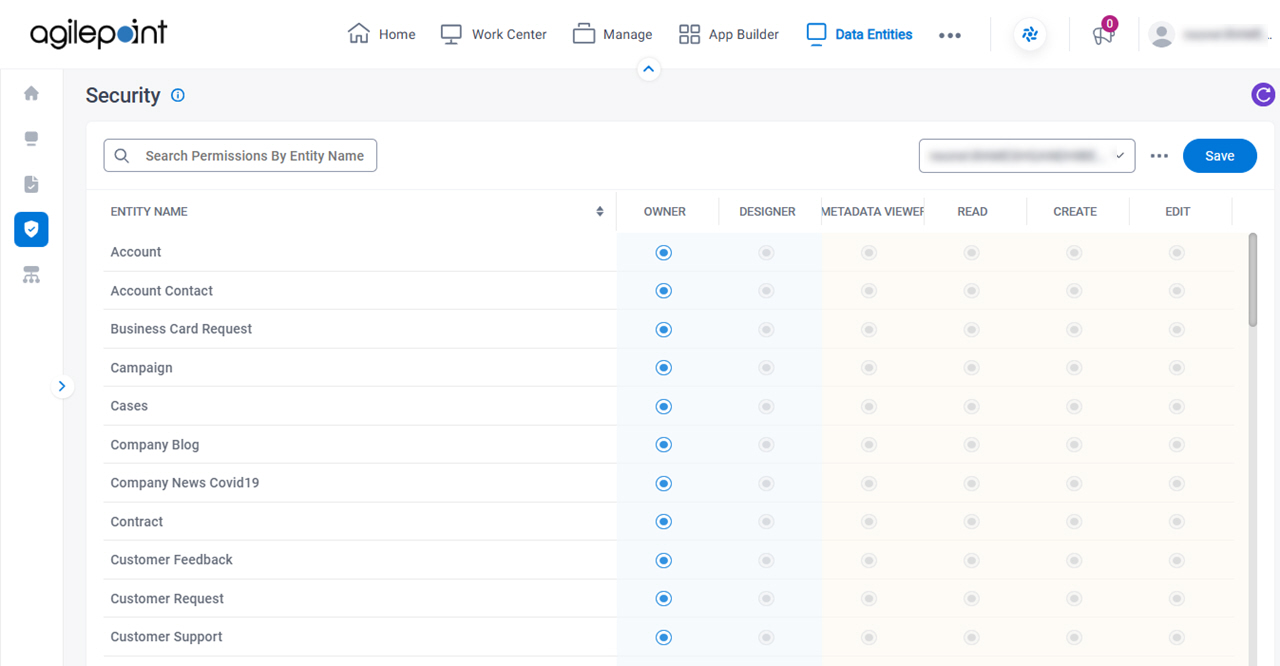Click the Cases entity name
Screen dimensions: 1280x666
coord(129,406)
